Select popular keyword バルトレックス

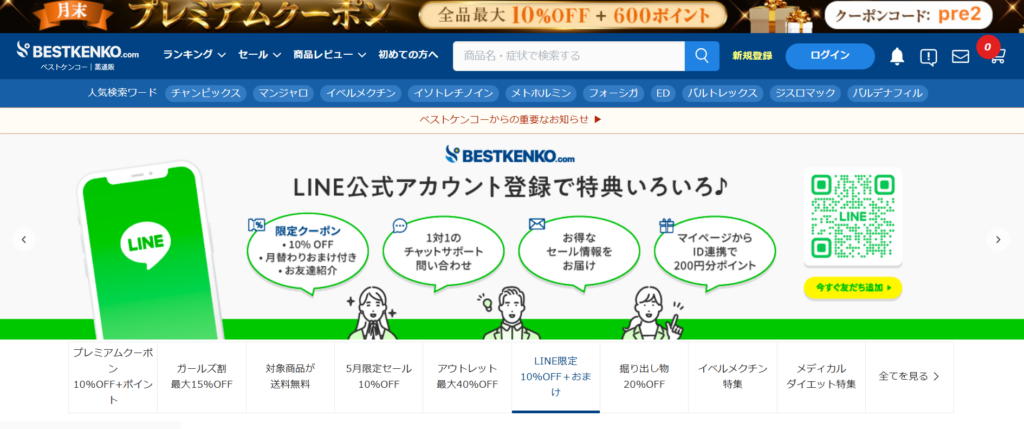click(722, 93)
